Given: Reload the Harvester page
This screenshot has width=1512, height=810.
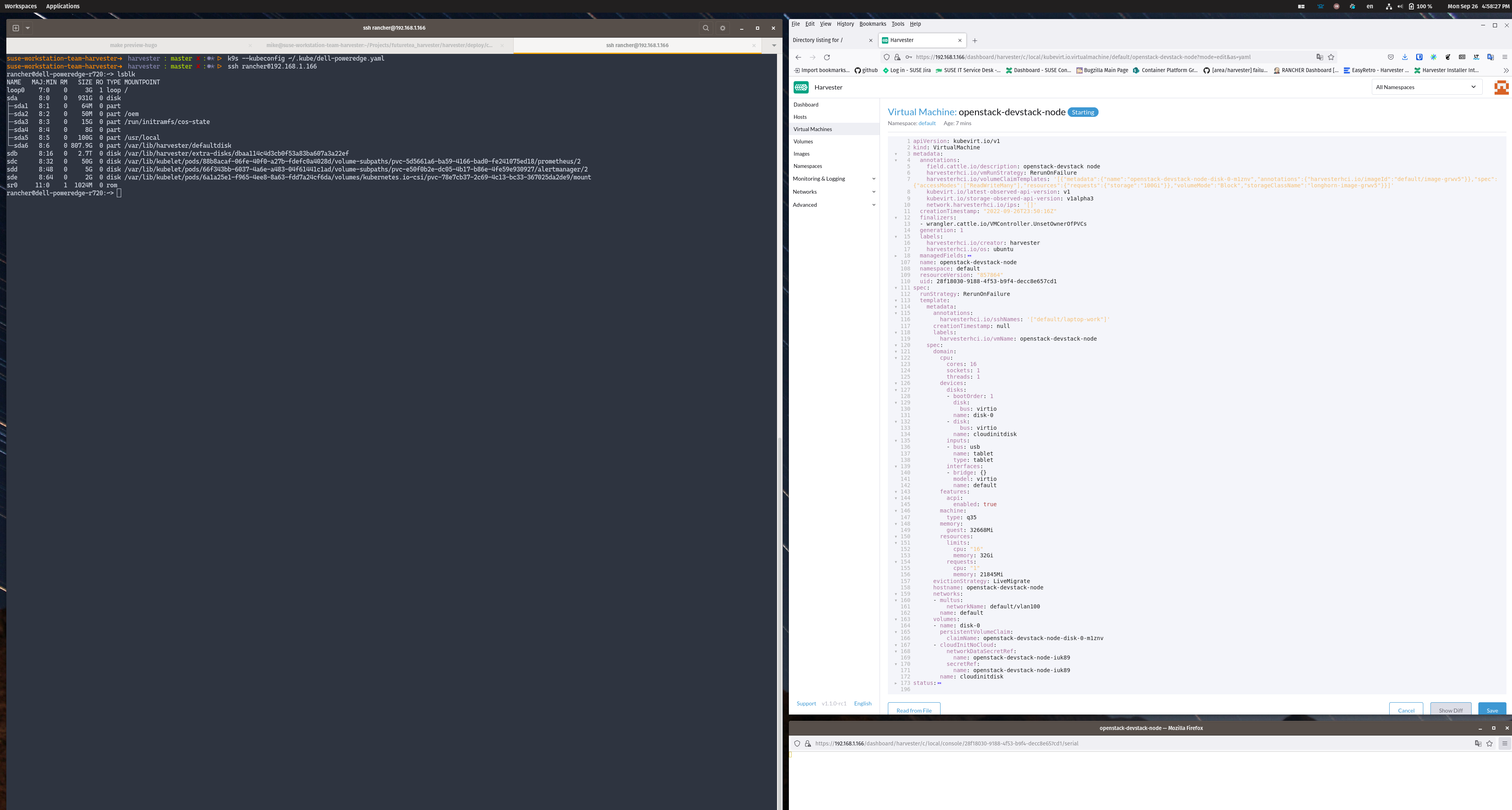Looking at the screenshot, I should click(x=826, y=57).
